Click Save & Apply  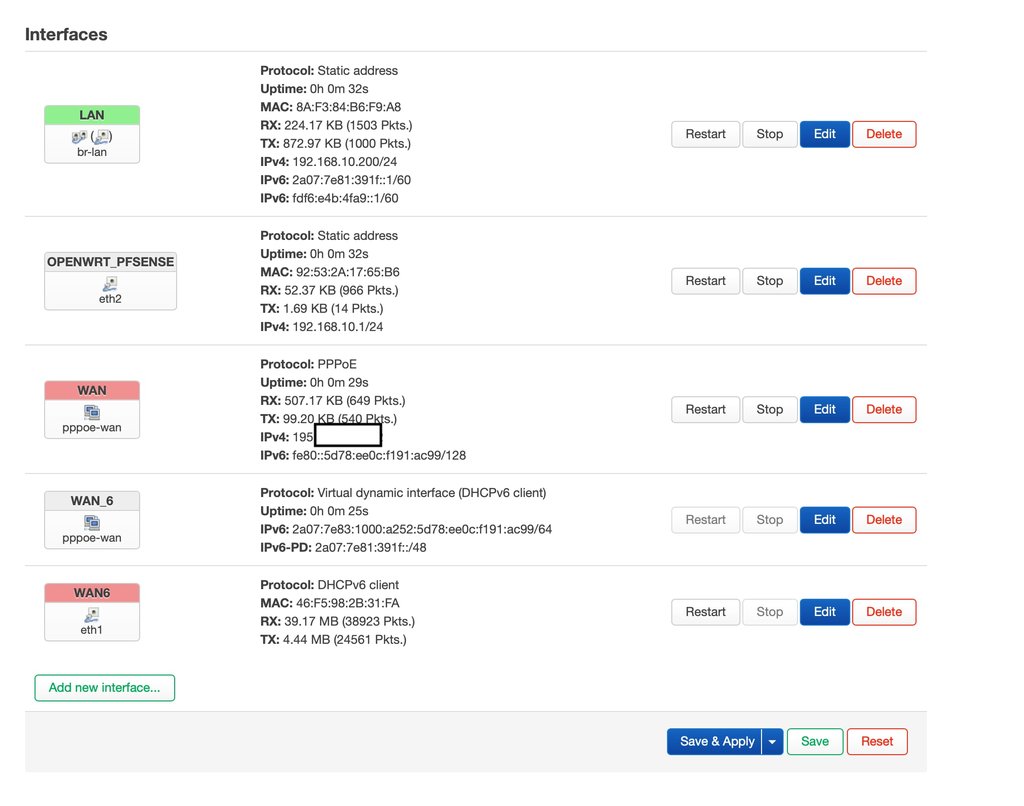[x=716, y=741]
